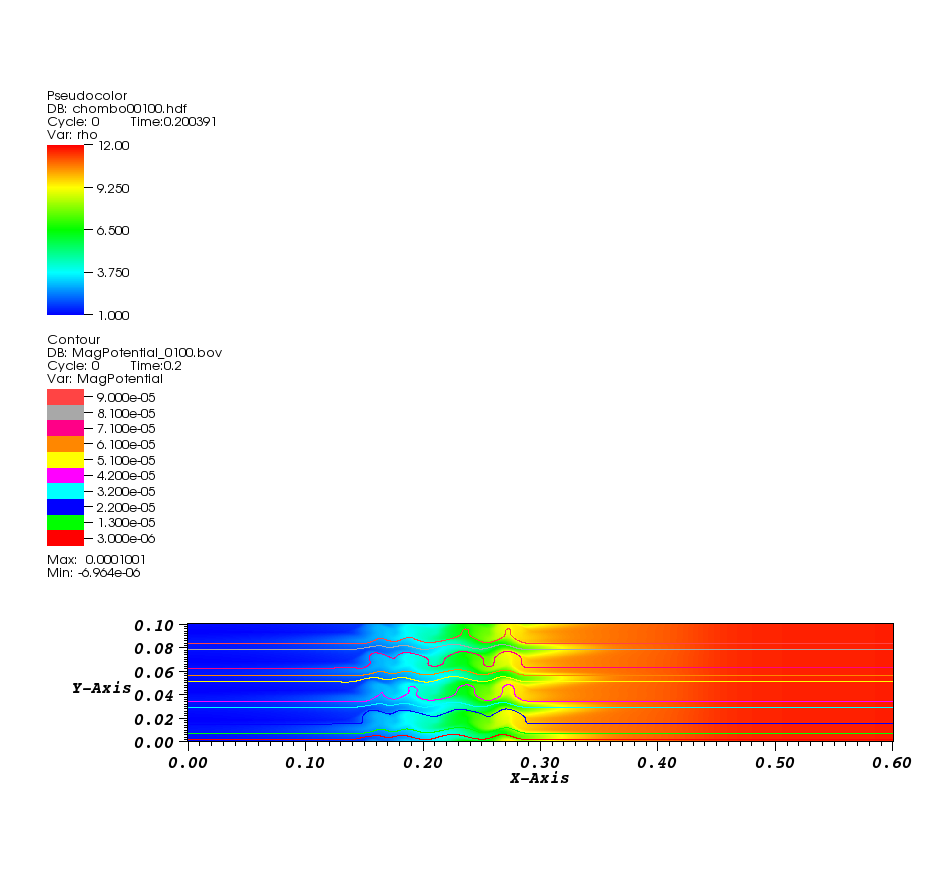Click the 'Y-Axis' title label
941x873 pixels.
(x=101, y=688)
